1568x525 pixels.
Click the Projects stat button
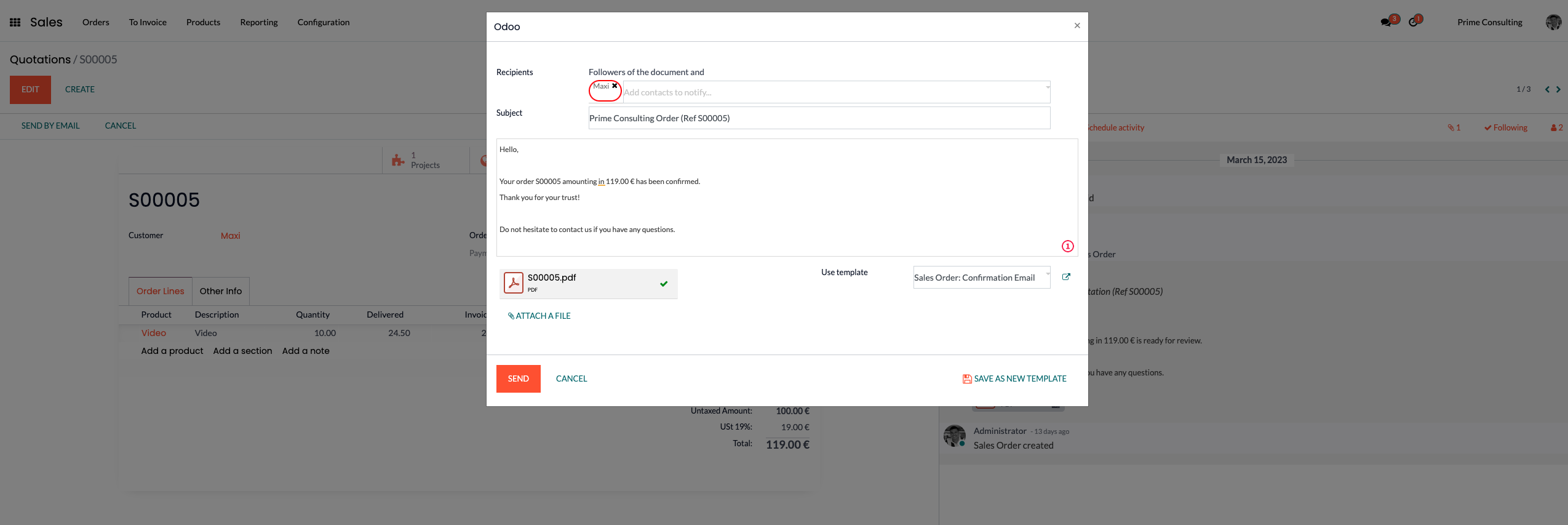point(426,160)
